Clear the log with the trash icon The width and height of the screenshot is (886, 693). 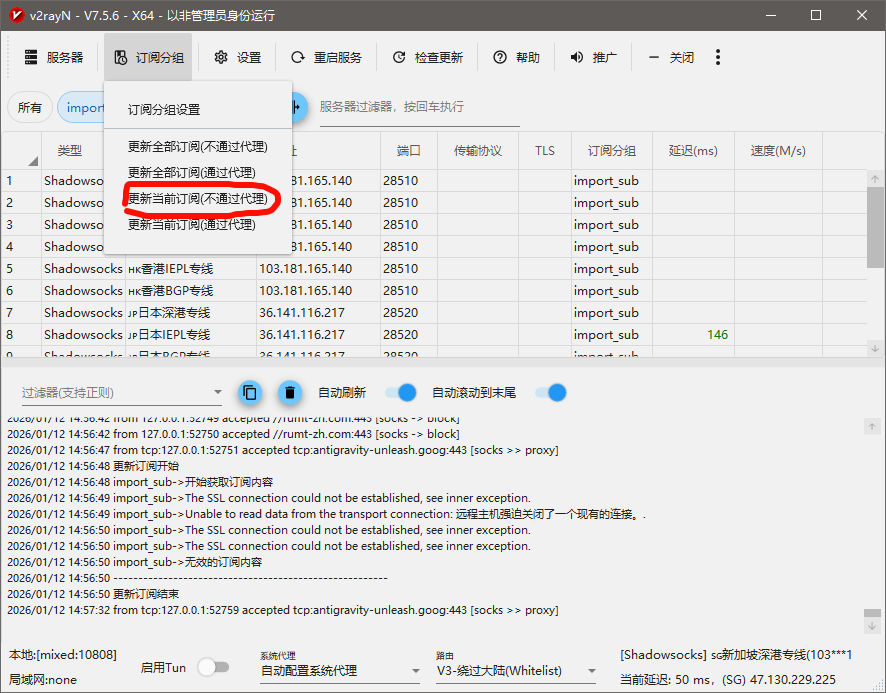click(x=289, y=393)
